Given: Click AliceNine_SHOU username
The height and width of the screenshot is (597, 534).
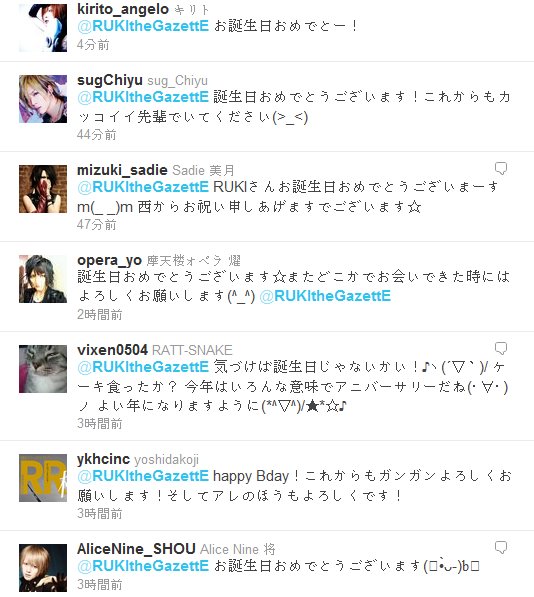Looking at the screenshot, I should [x=136, y=549].
